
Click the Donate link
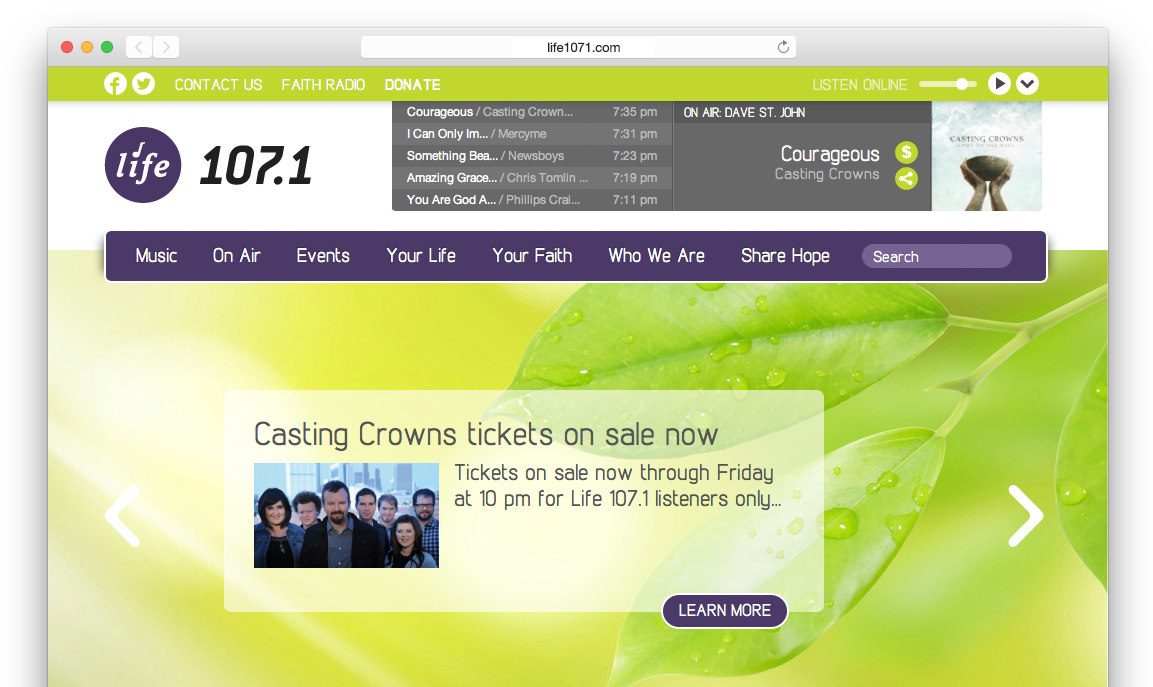coord(413,85)
